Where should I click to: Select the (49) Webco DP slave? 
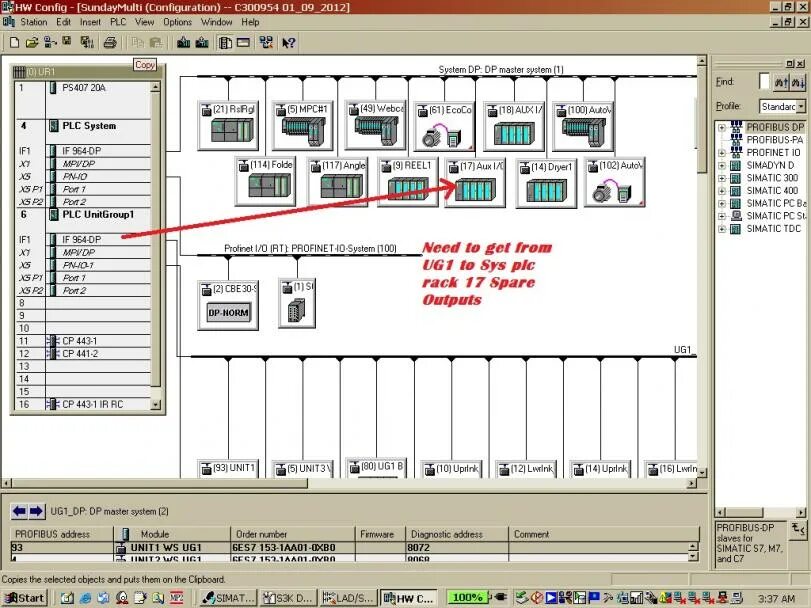376,125
